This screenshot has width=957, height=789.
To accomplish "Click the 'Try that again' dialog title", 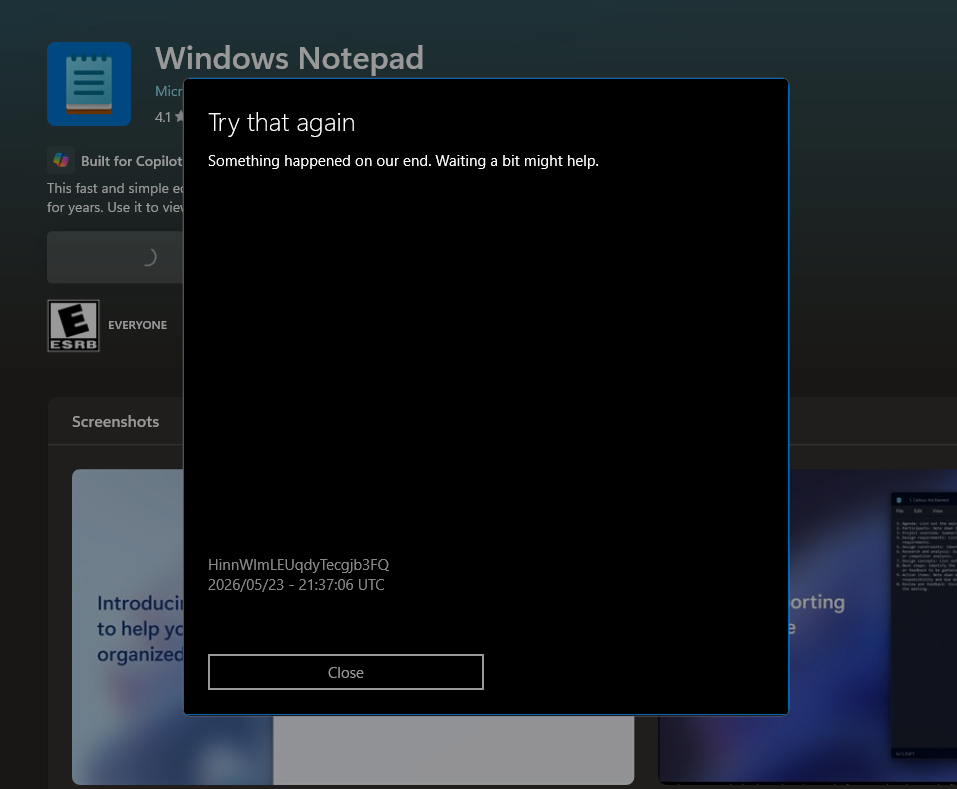I will coord(281,123).
